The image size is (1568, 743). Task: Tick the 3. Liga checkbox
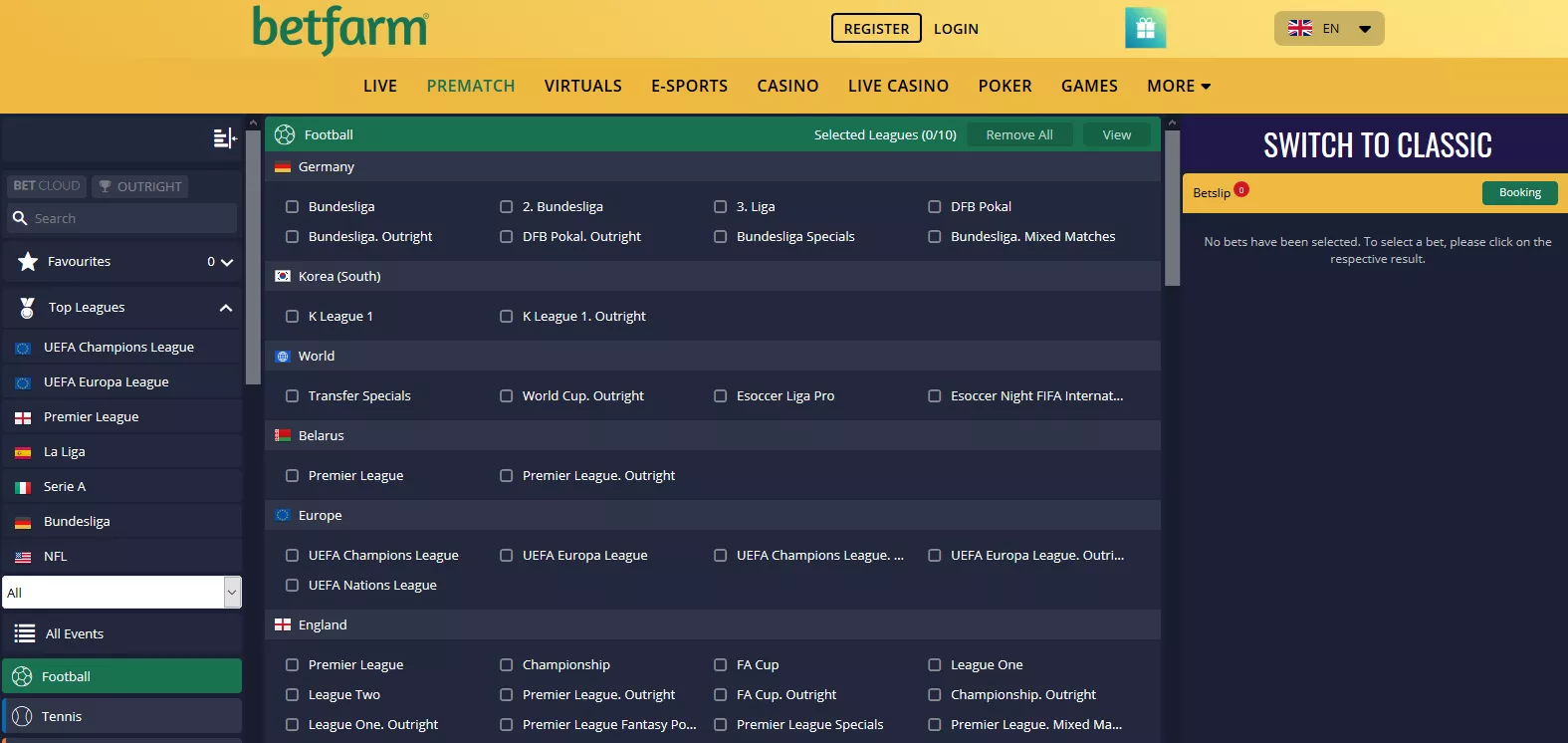(x=720, y=207)
